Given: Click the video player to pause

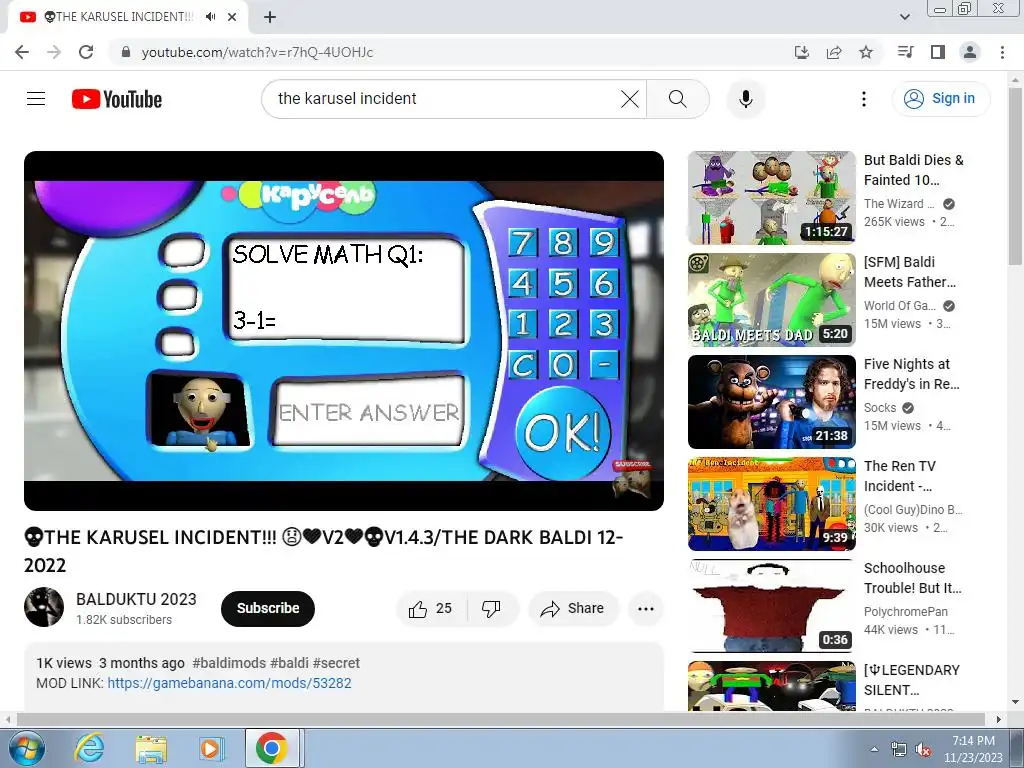Looking at the screenshot, I should 344,330.
